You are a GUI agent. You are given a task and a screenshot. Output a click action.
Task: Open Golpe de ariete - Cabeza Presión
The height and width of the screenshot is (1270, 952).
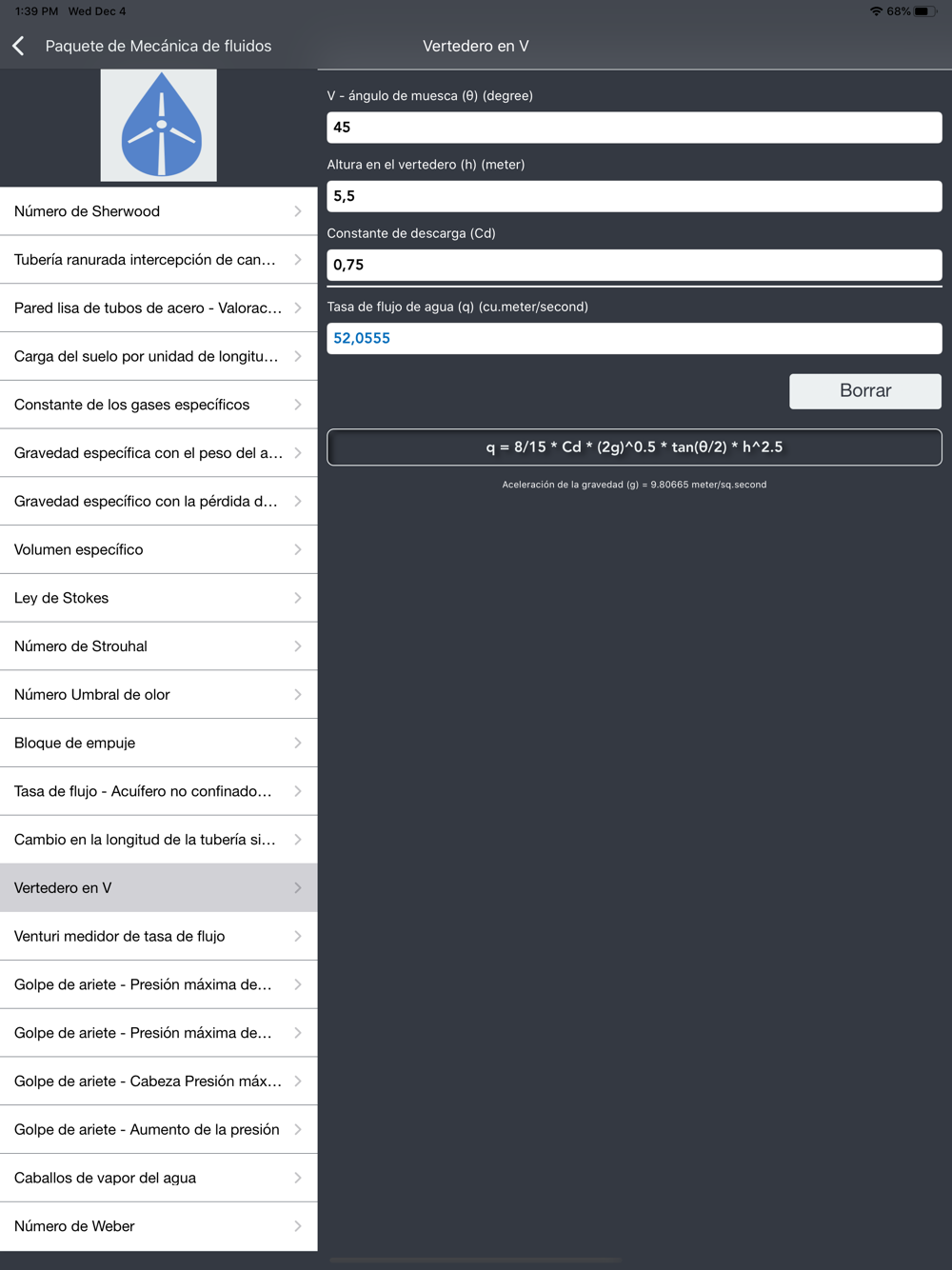pos(158,1081)
